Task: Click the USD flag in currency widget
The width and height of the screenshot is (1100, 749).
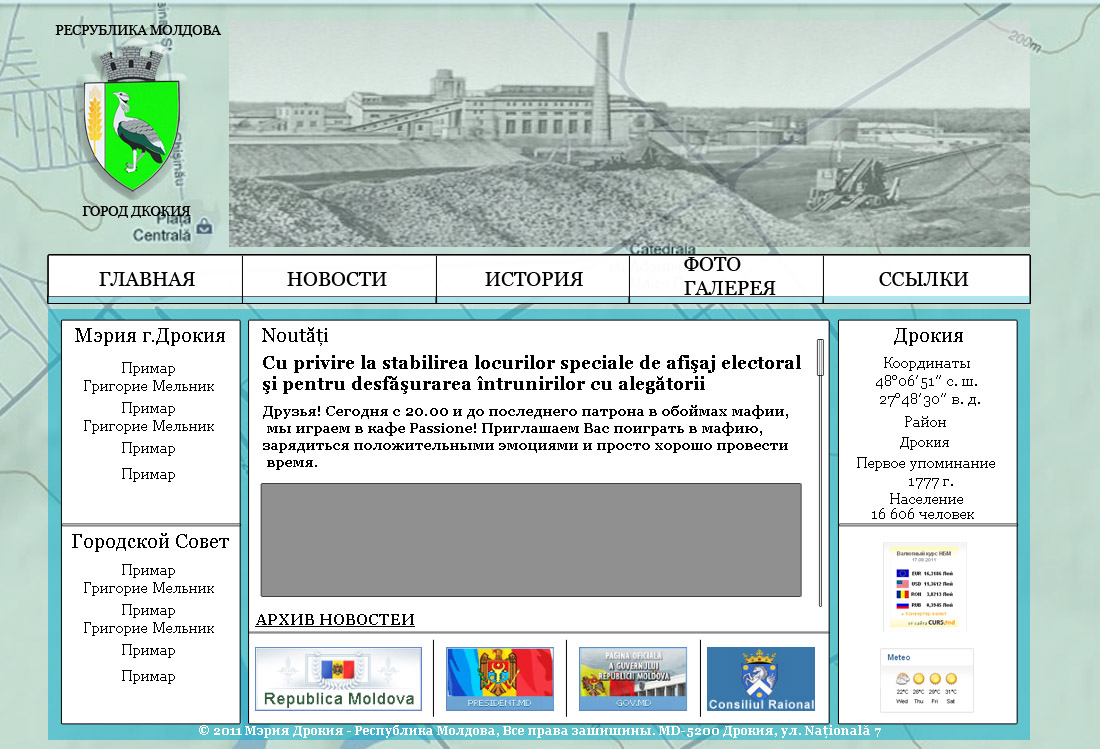Action: 902,583
